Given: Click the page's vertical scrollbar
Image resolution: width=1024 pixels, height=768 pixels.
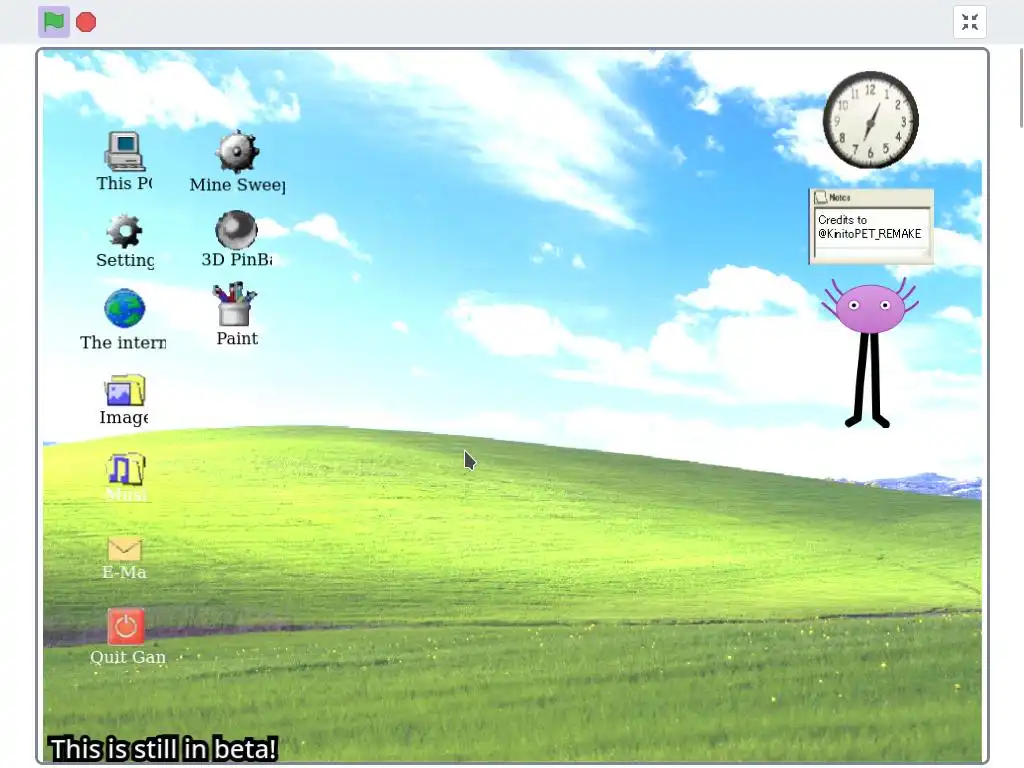Looking at the screenshot, I should (x=1021, y=88).
